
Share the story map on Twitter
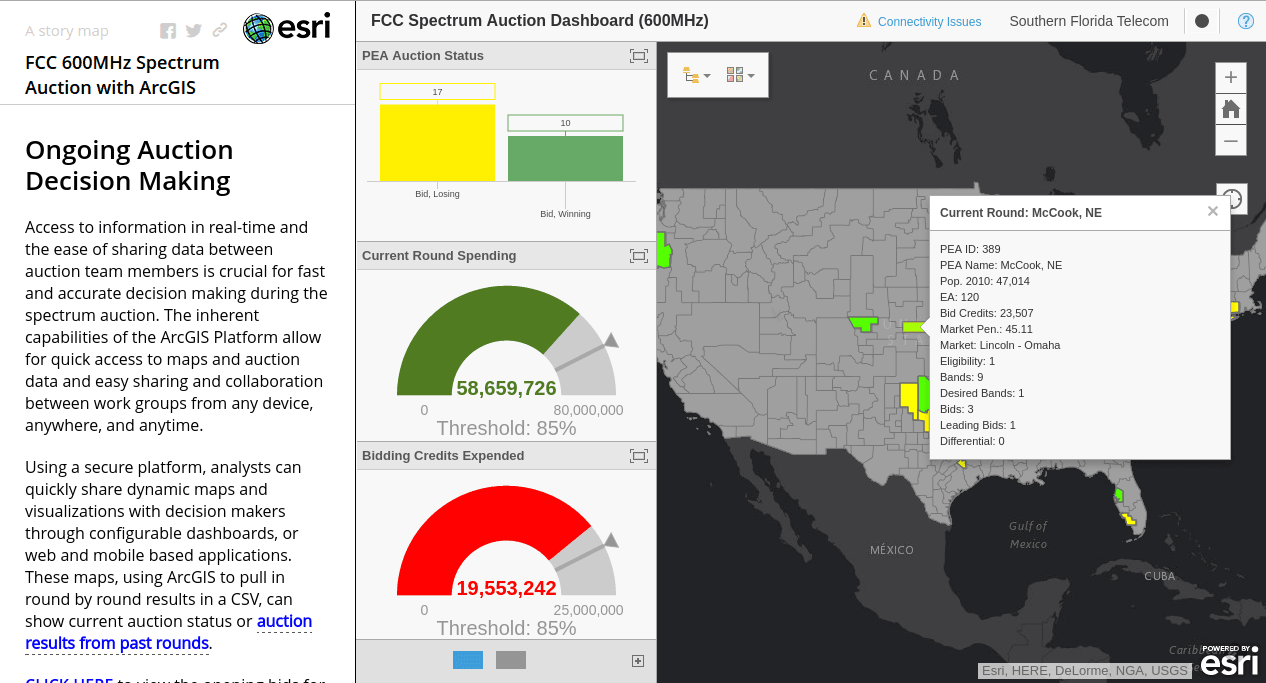click(194, 31)
